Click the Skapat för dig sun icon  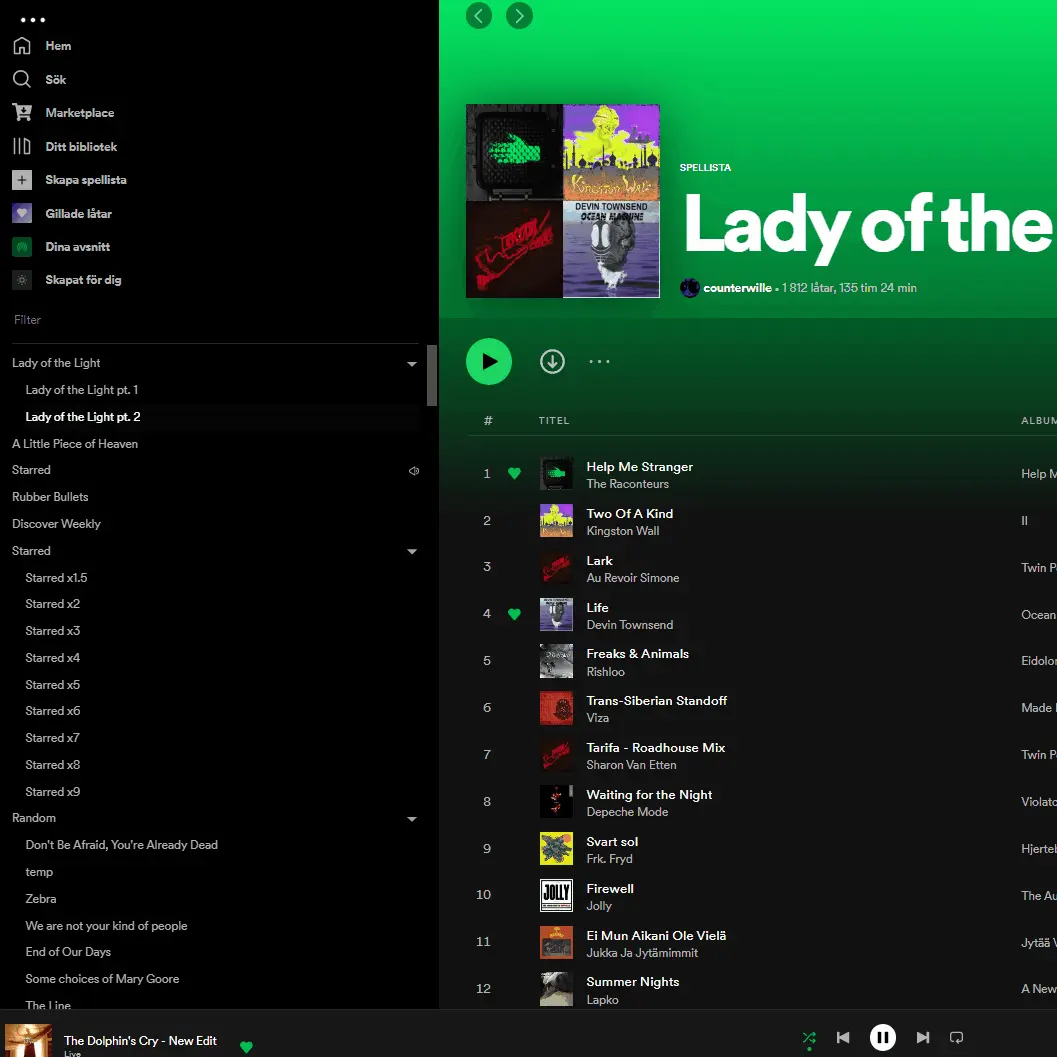(x=22, y=280)
